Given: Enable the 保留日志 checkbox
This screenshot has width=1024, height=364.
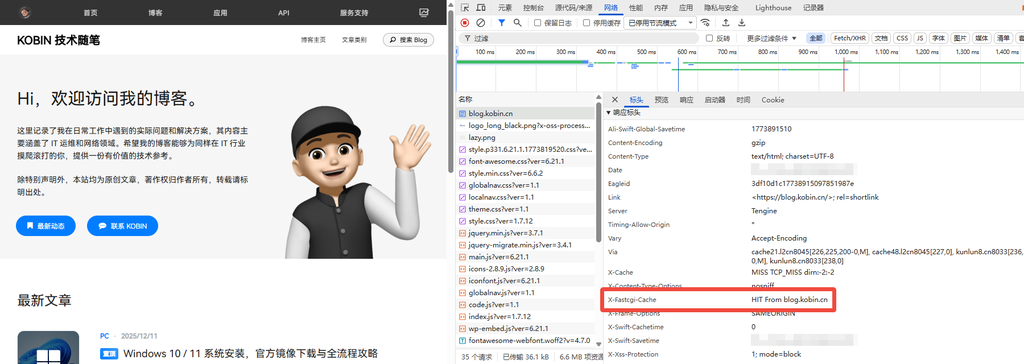Looking at the screenshot, I should 537,23.
